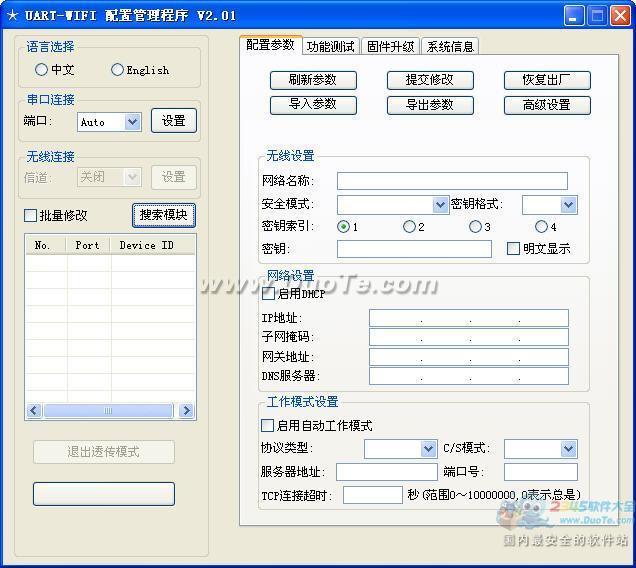
Task: Select 密钥索引 radio option 3
Action: click(475, 226)
